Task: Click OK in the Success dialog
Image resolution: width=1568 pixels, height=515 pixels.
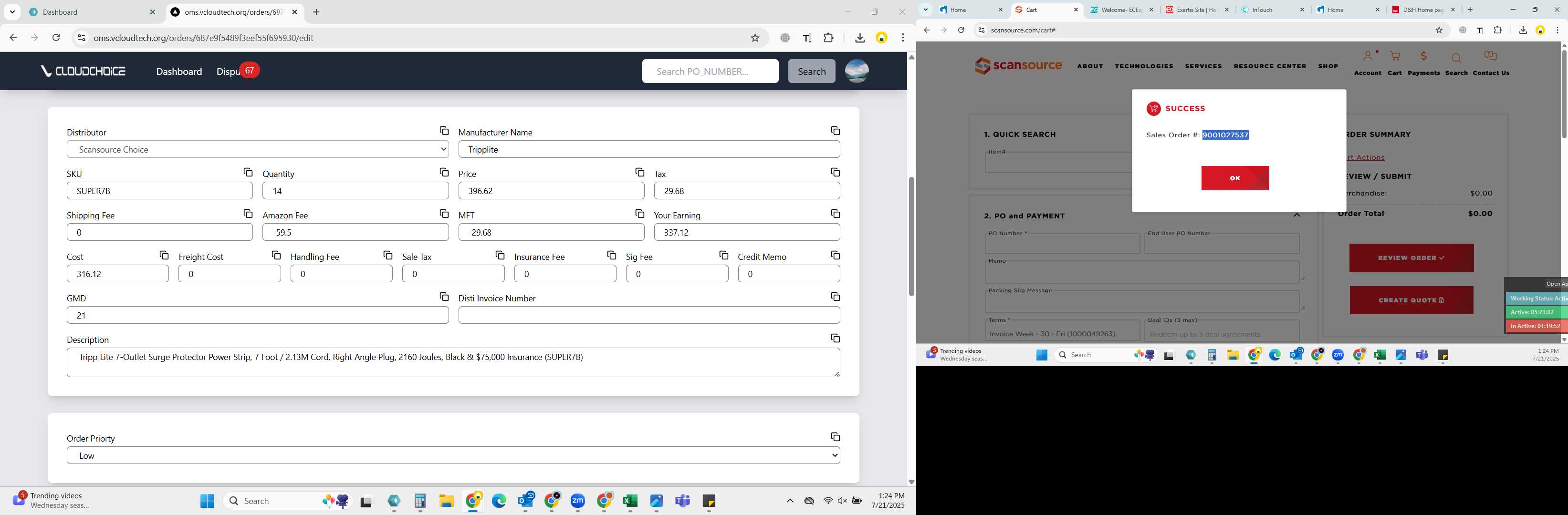Action: click(1235, 178)
